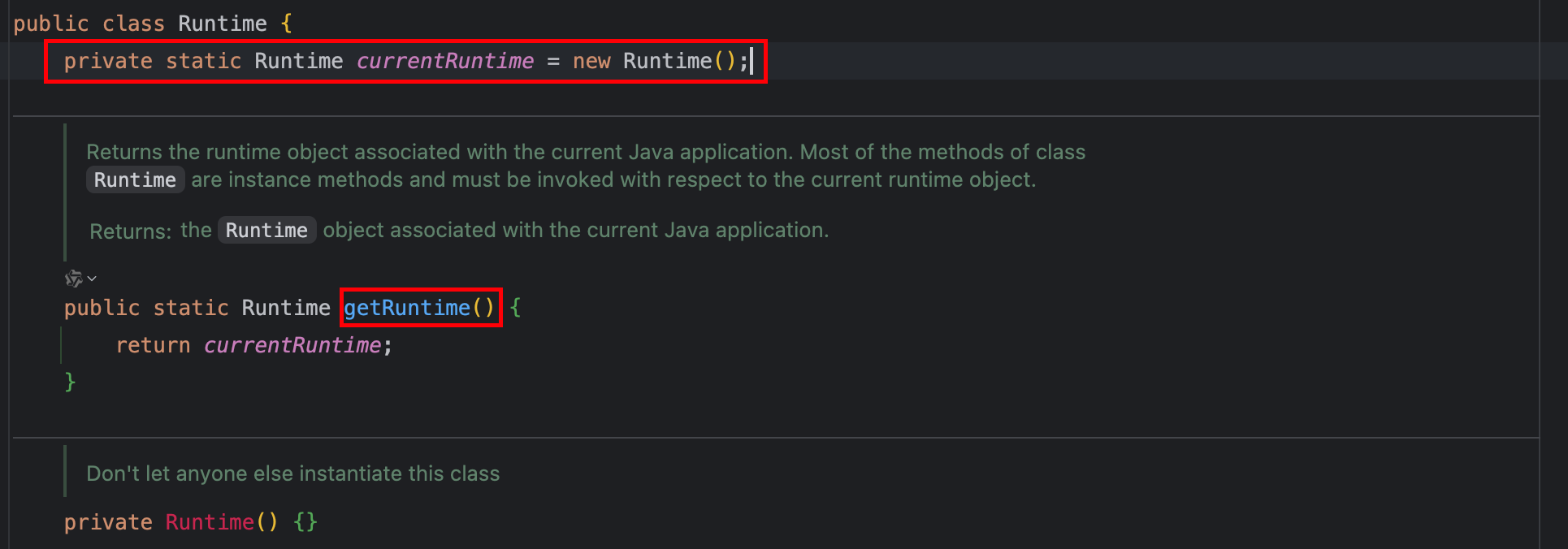
Task: Click the getRuntime method name
Action: pyautogui.click(x=406, y=308)
